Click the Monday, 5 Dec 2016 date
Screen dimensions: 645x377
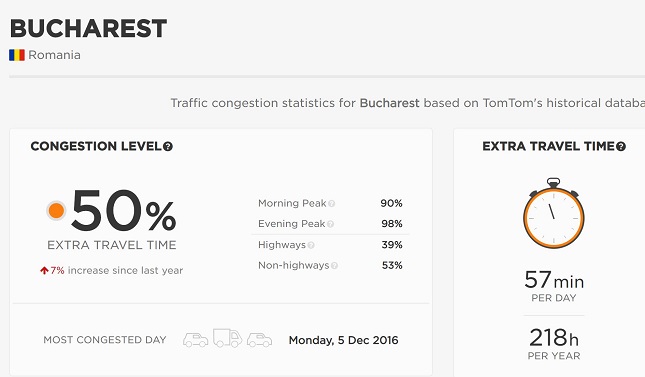click(343, 340)
